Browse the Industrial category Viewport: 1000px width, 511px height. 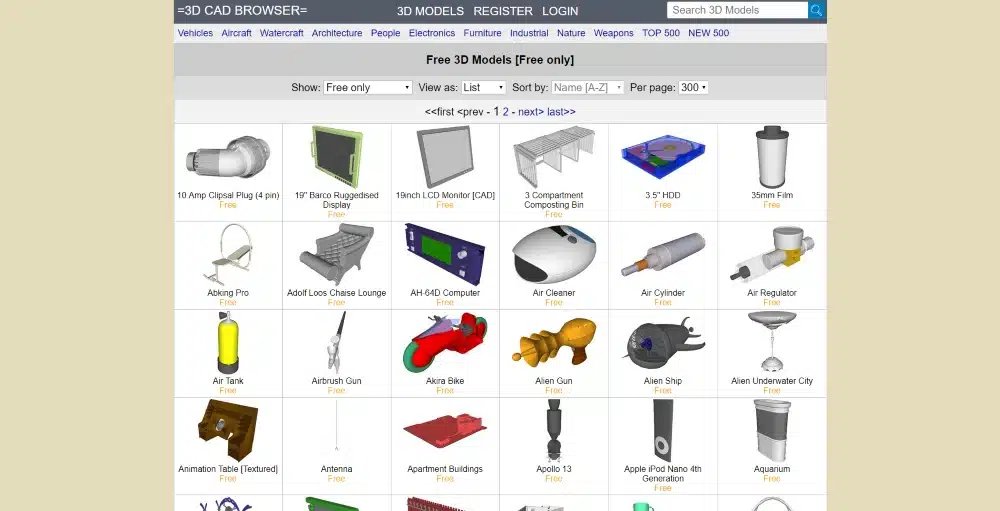pyautogui.click(x=529, y=33)
